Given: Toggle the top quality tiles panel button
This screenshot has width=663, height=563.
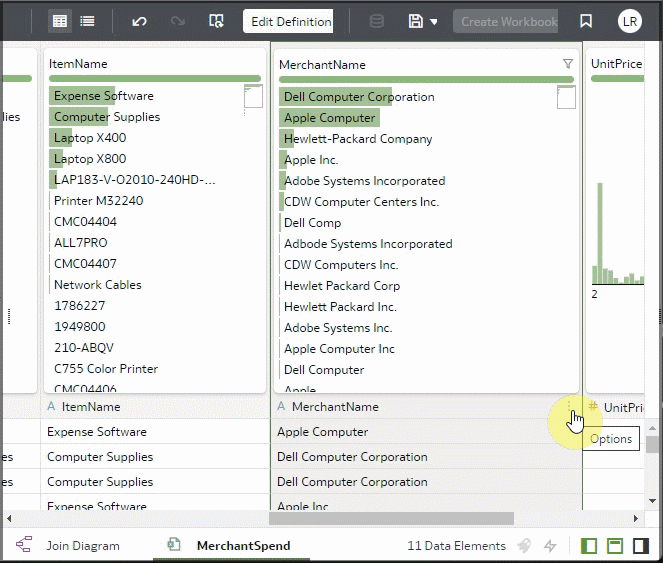Looking at the screenshot, I should pyautogui.click(x=616, y=546).
